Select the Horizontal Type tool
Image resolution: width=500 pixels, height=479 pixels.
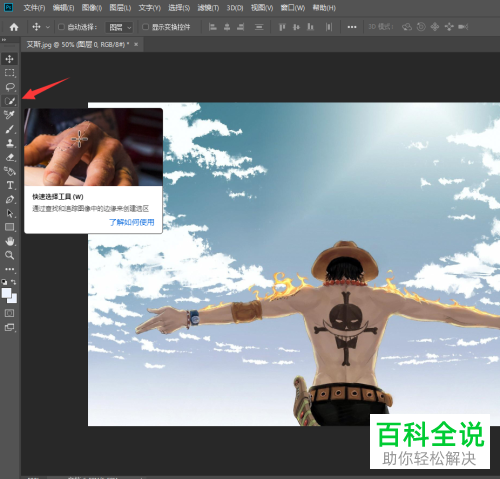[x=9, y=185]
